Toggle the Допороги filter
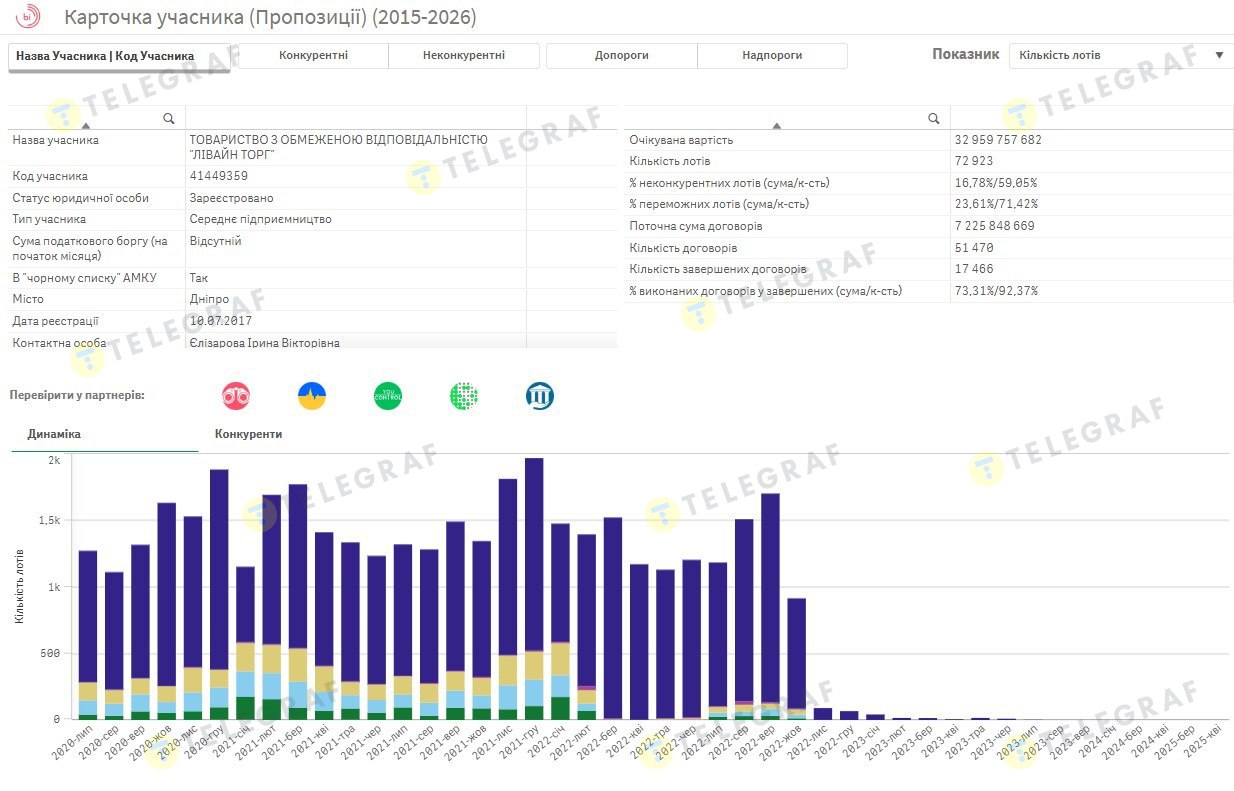 pos(621,56)
